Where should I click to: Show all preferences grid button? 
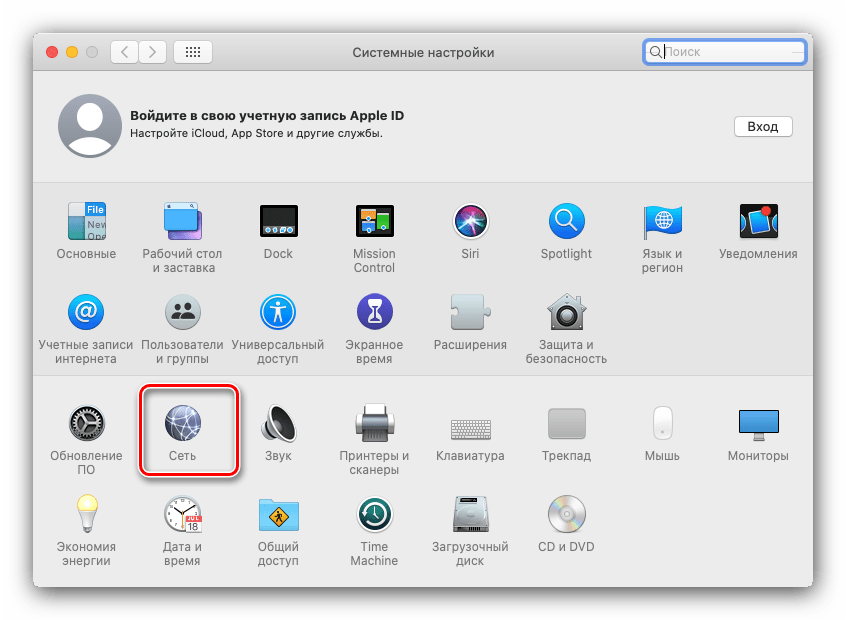pos(193,52)
